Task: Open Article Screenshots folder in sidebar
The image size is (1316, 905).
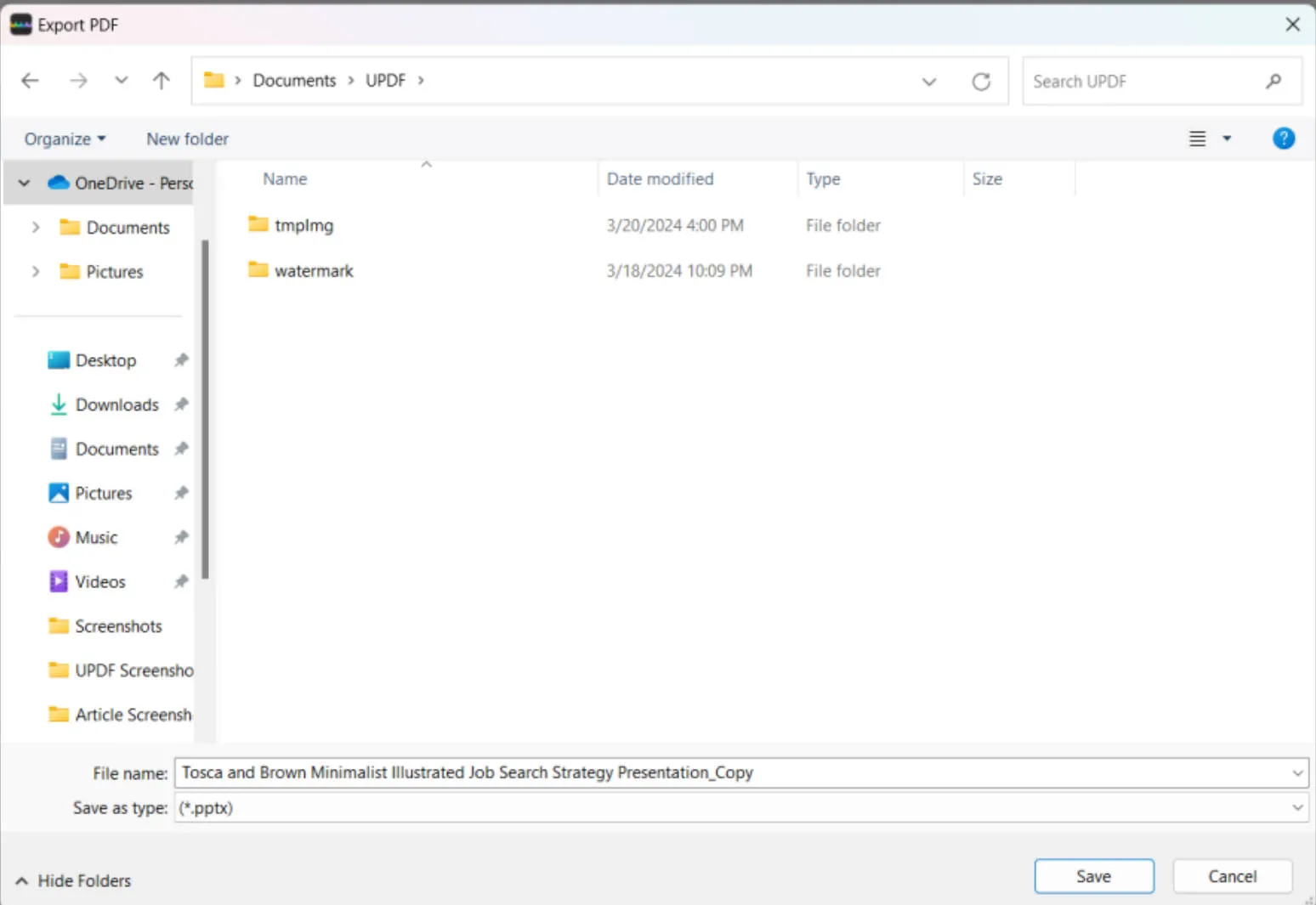Action: pos(121,715)
